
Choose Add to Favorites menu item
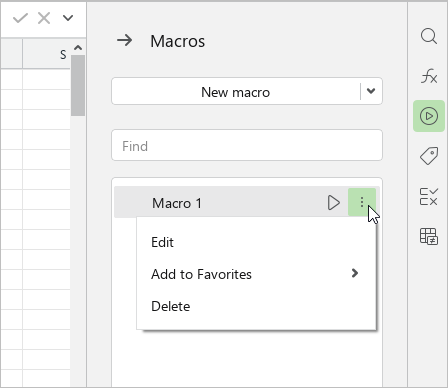[x=256, y=274]
